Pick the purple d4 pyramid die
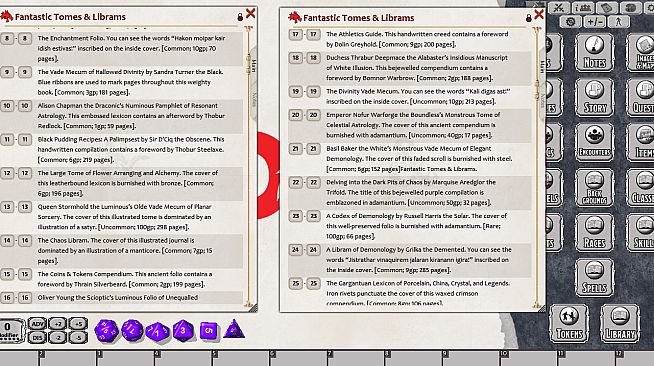 (234, 329)
